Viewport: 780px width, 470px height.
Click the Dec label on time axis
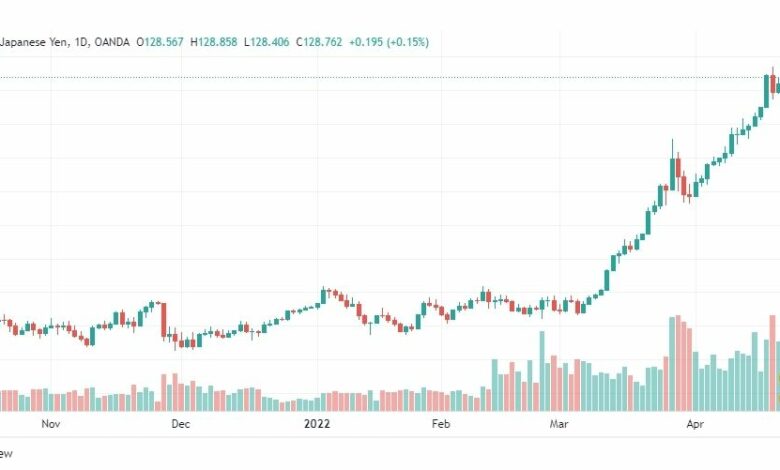coord(181,424)
